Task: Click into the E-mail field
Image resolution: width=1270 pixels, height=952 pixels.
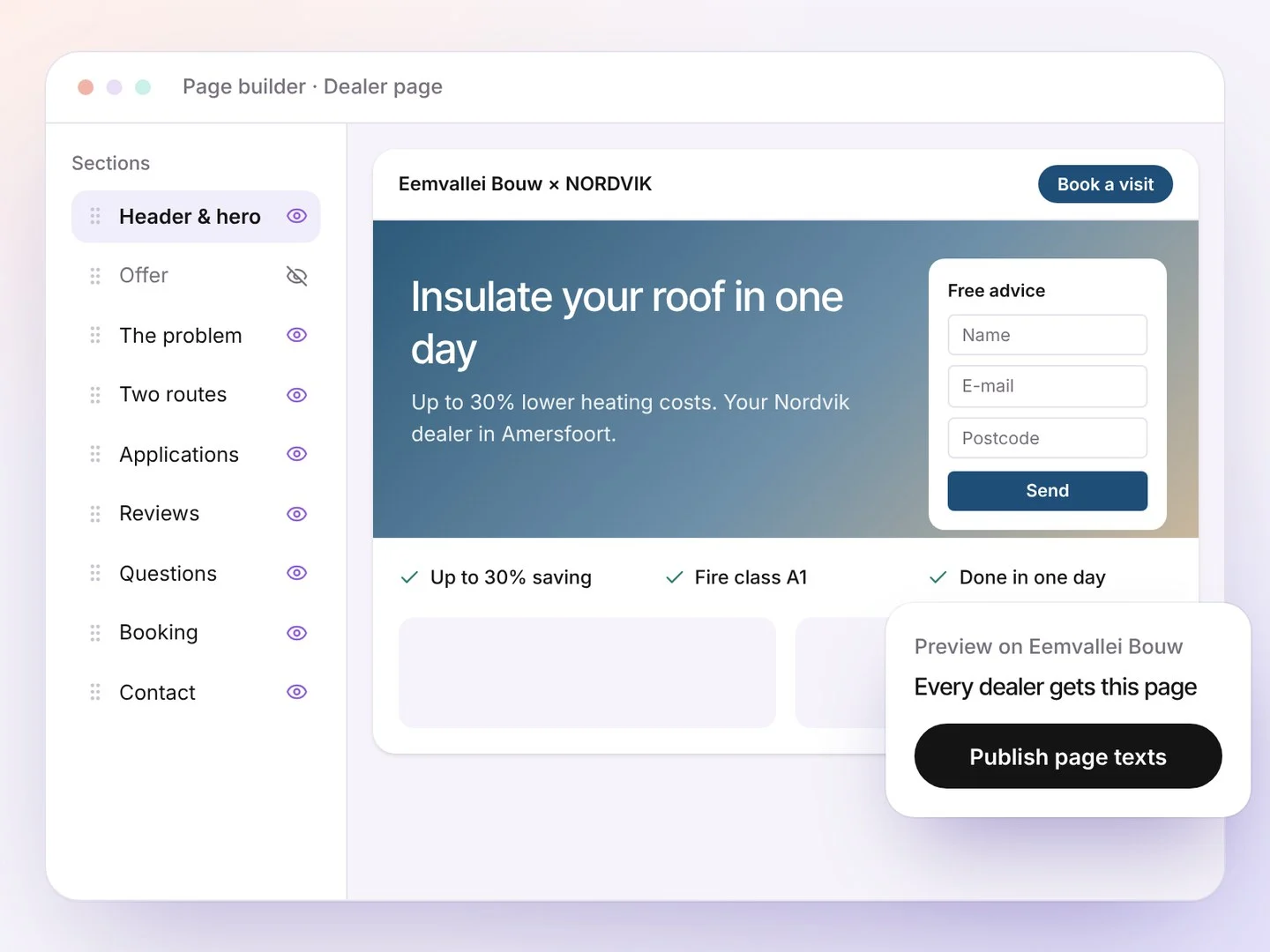Action: [x=1048, y=386]
